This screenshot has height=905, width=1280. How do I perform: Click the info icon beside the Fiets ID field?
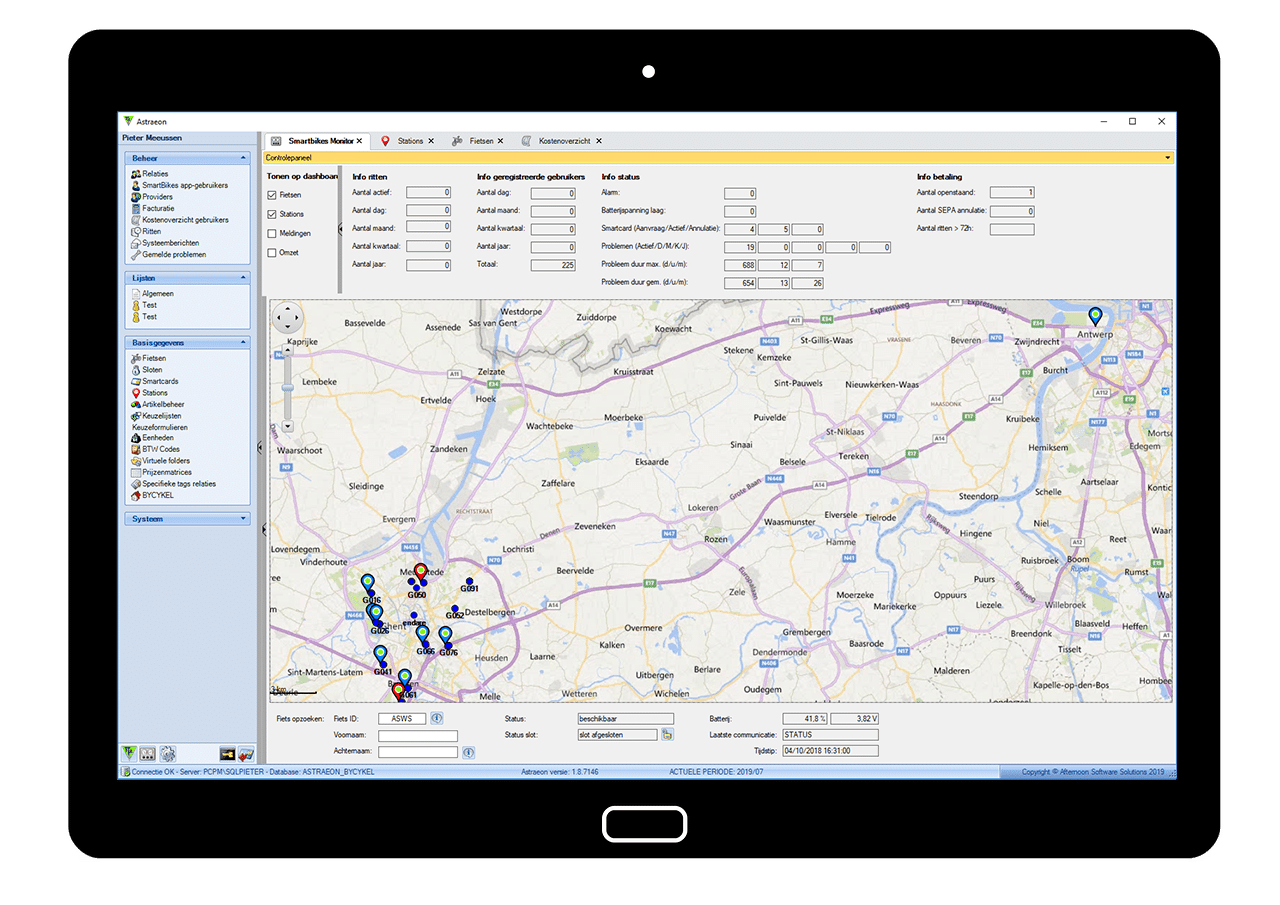tap(437, 718)
